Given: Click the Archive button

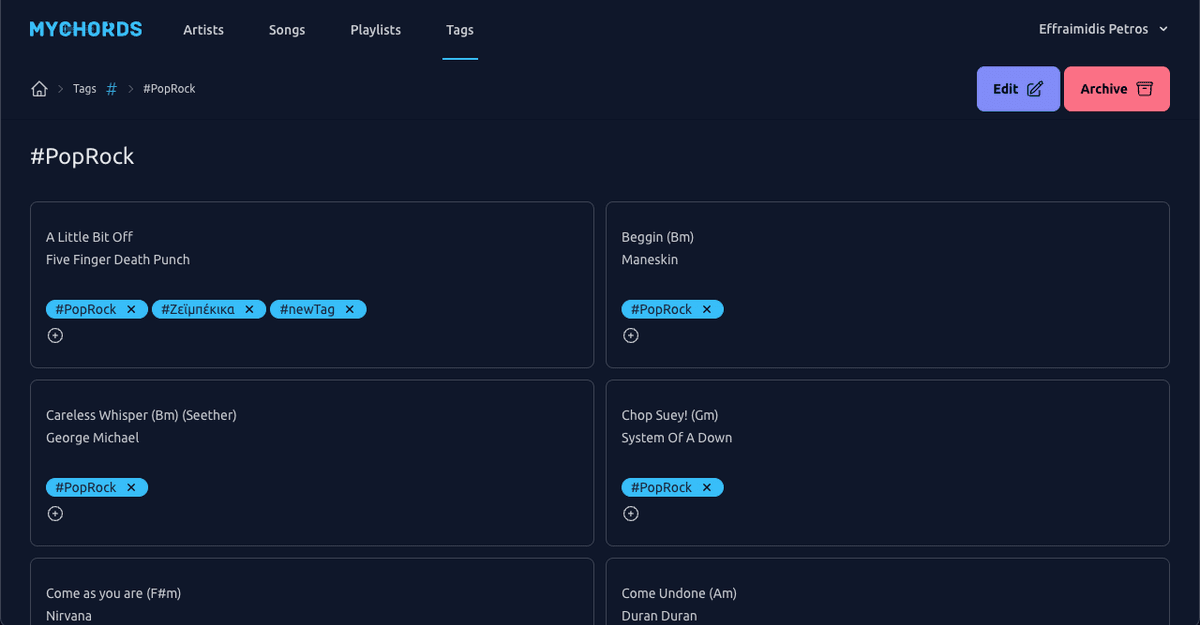Looking at the screenshot, I should pyautogui.click(x=1117, y=88).
